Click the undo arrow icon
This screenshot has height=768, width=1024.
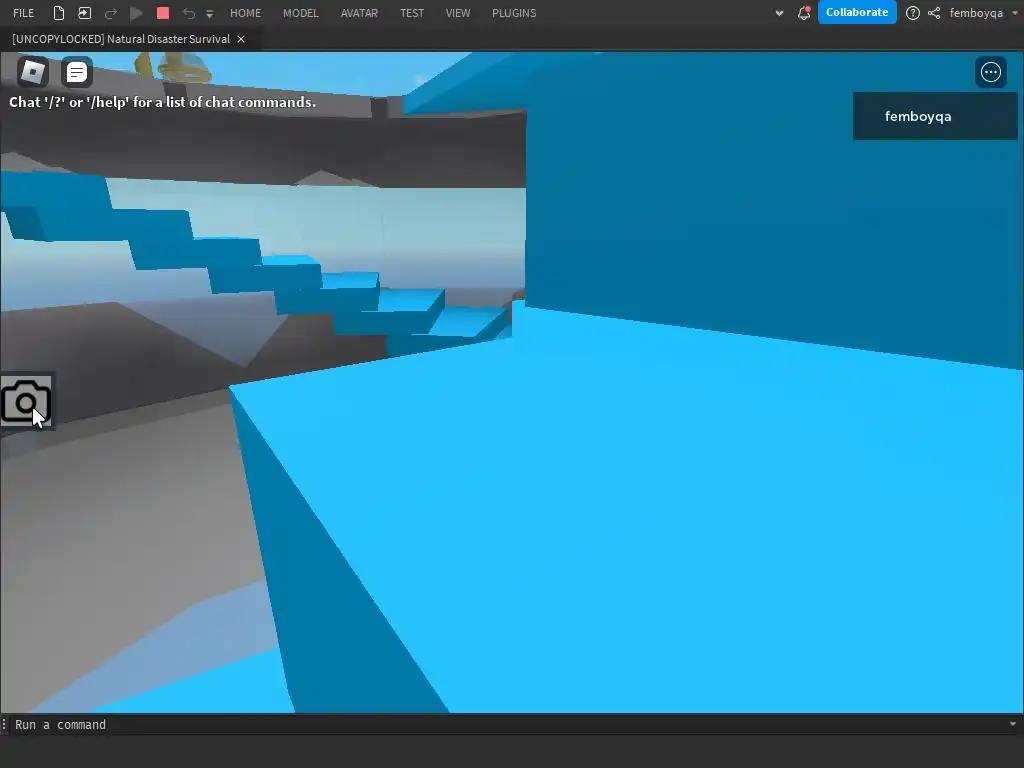[x=189, y=13]
